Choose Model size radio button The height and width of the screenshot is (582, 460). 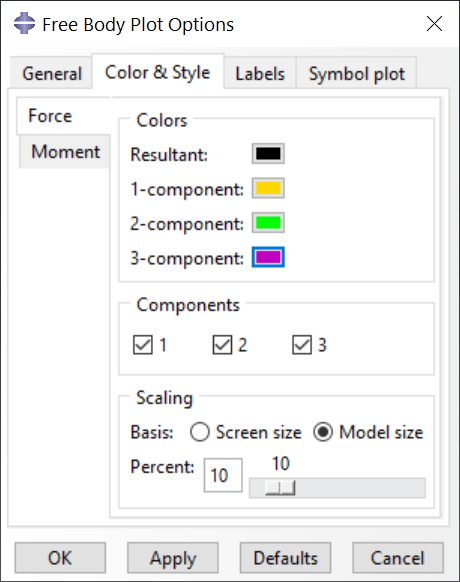click(323, 432)
